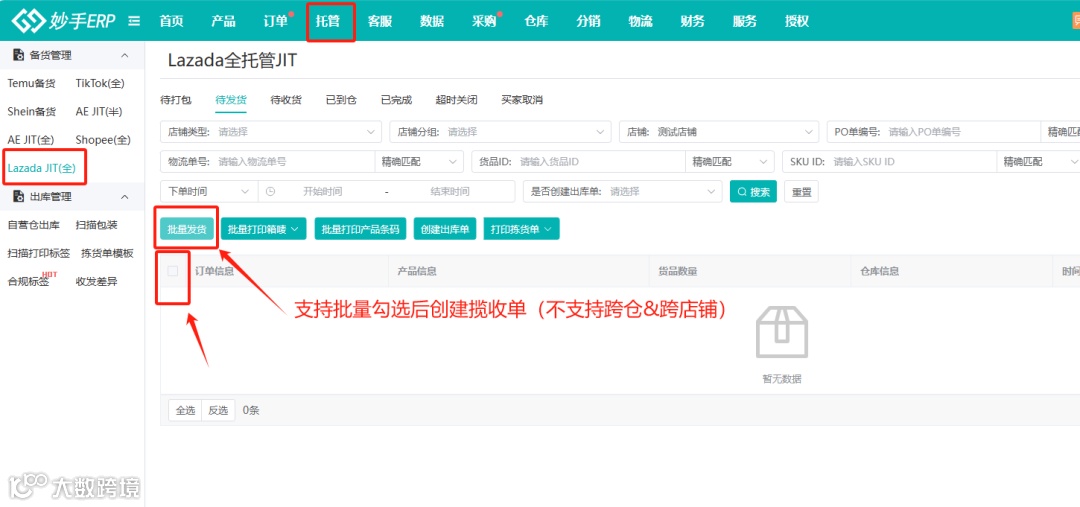Open 合规标签 in the sidebar
This screenshot has width=1080, height=507.
[28, 281]
